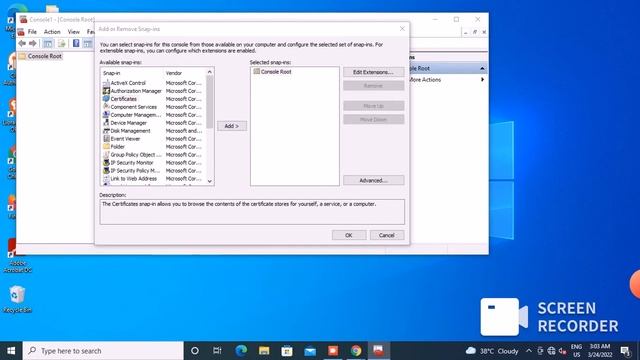Image resolution: width=640 pixels, height=360 pixels.
Task: Collapse Console Root section in Actions pane
Action: (x=482, y=69)
